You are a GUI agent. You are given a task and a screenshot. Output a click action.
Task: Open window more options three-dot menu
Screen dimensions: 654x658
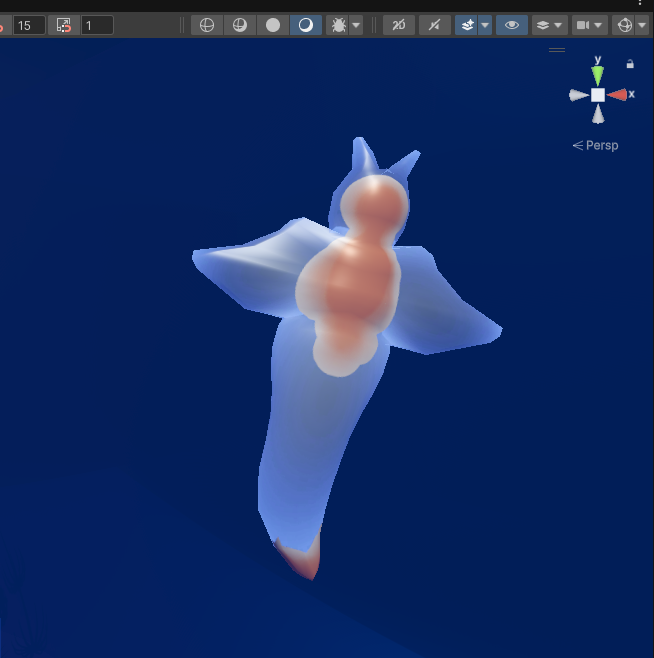[640, 3]
